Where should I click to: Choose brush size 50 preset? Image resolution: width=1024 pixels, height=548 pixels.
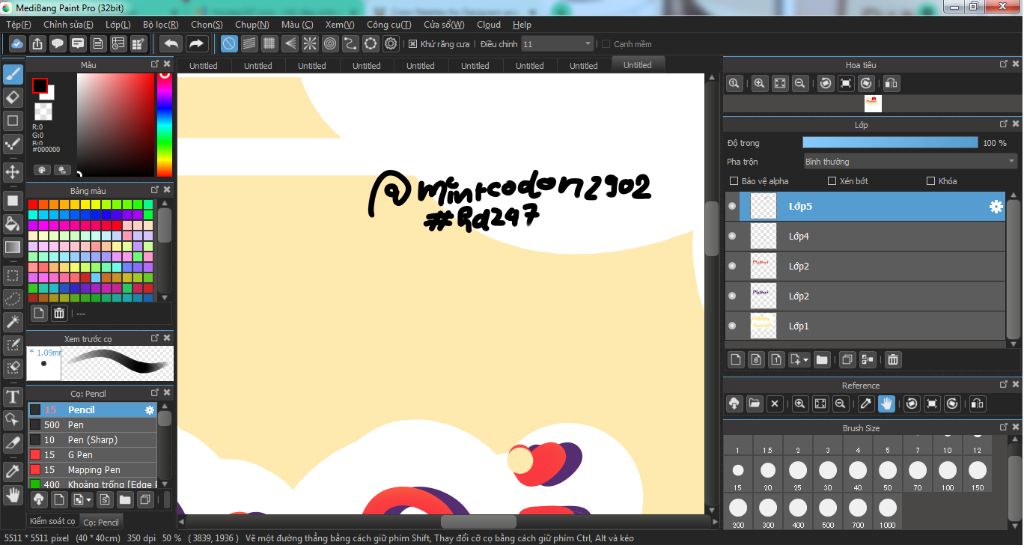pos(888,475)
